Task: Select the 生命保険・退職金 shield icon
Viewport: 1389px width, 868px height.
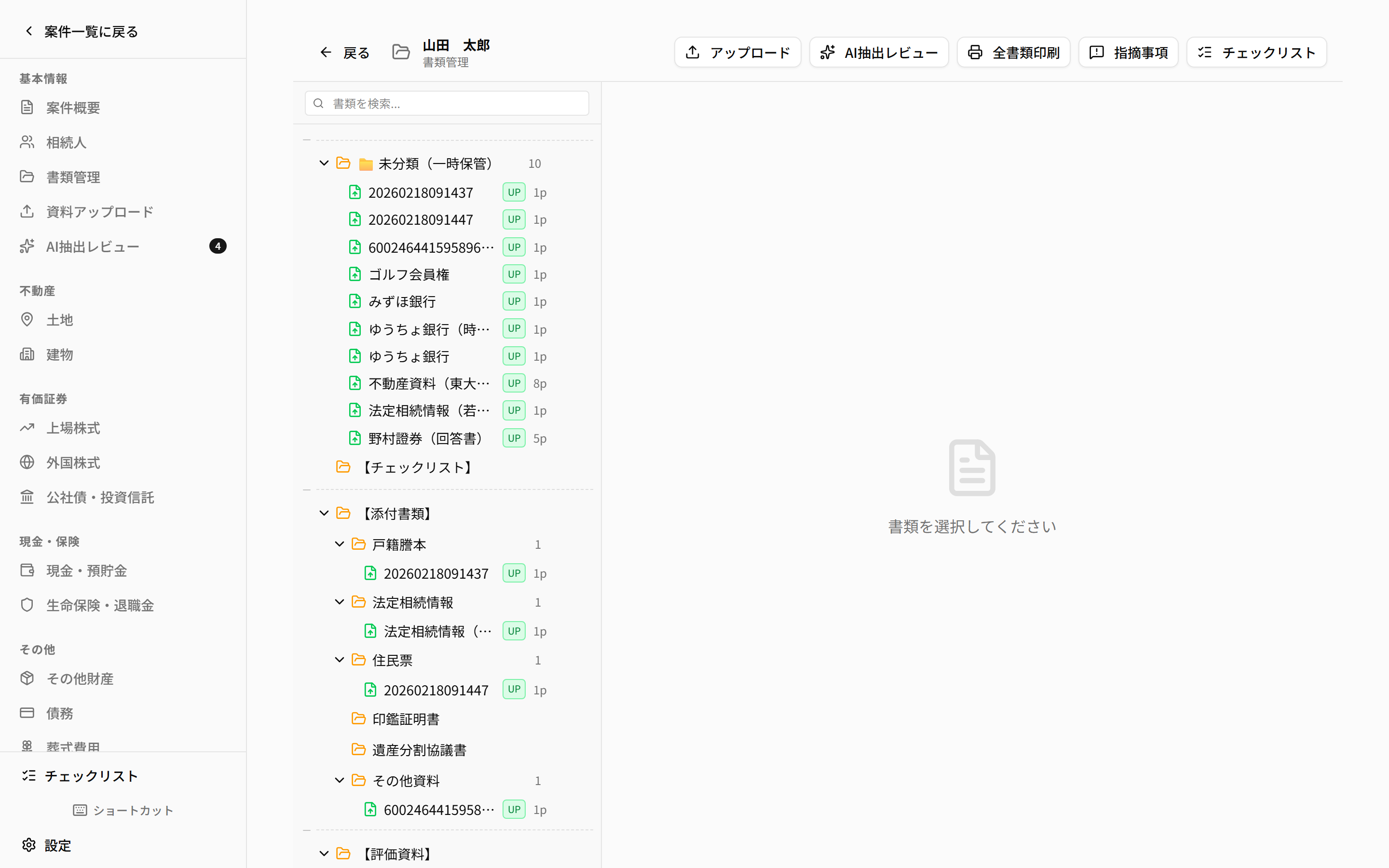Action: click(27, 605)
